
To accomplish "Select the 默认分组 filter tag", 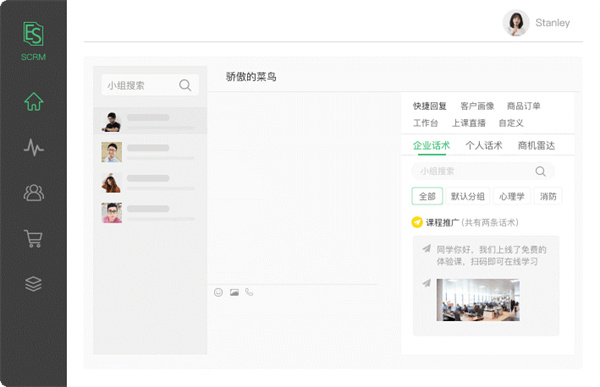I will point(468,196).
